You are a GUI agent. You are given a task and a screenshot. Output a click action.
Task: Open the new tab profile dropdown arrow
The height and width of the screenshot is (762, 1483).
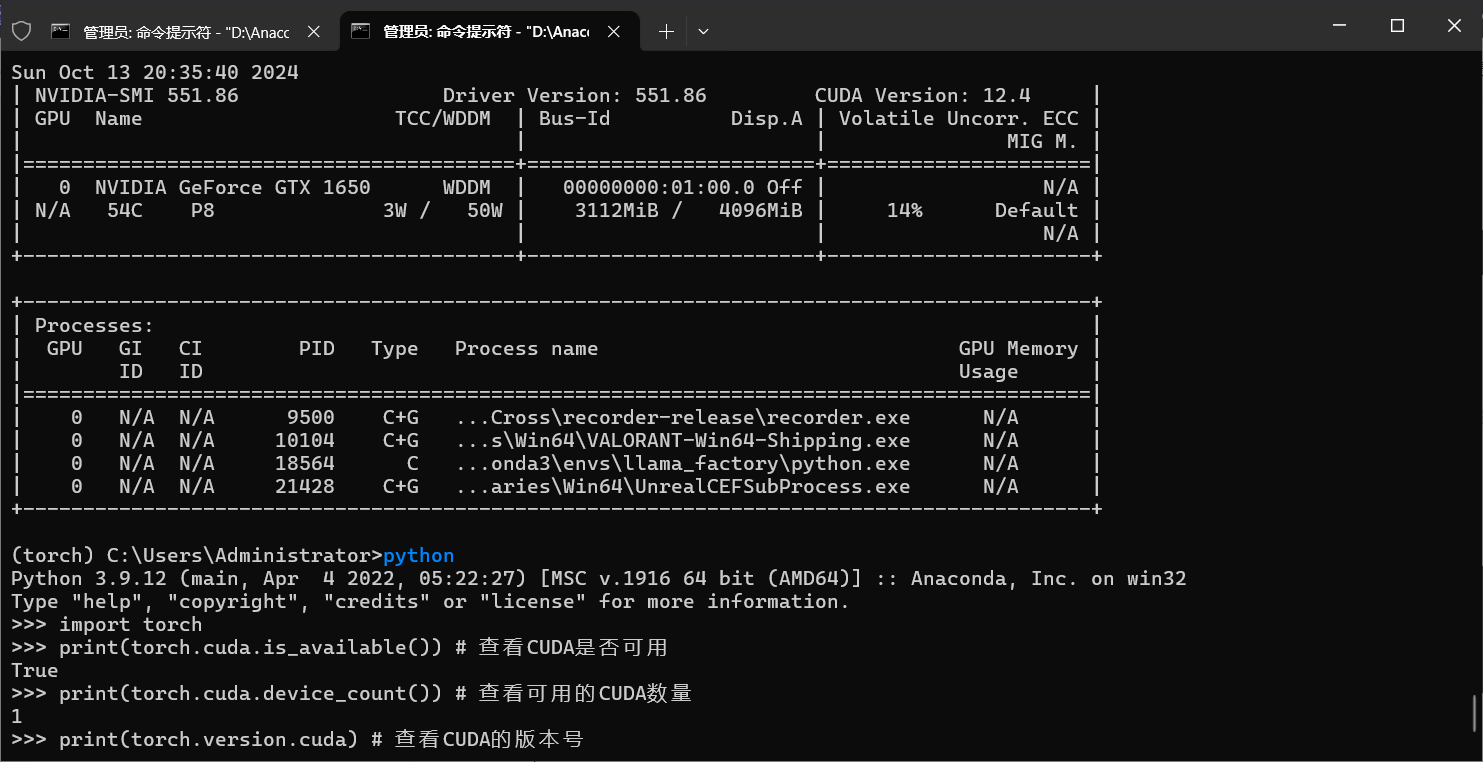(703, 32)
